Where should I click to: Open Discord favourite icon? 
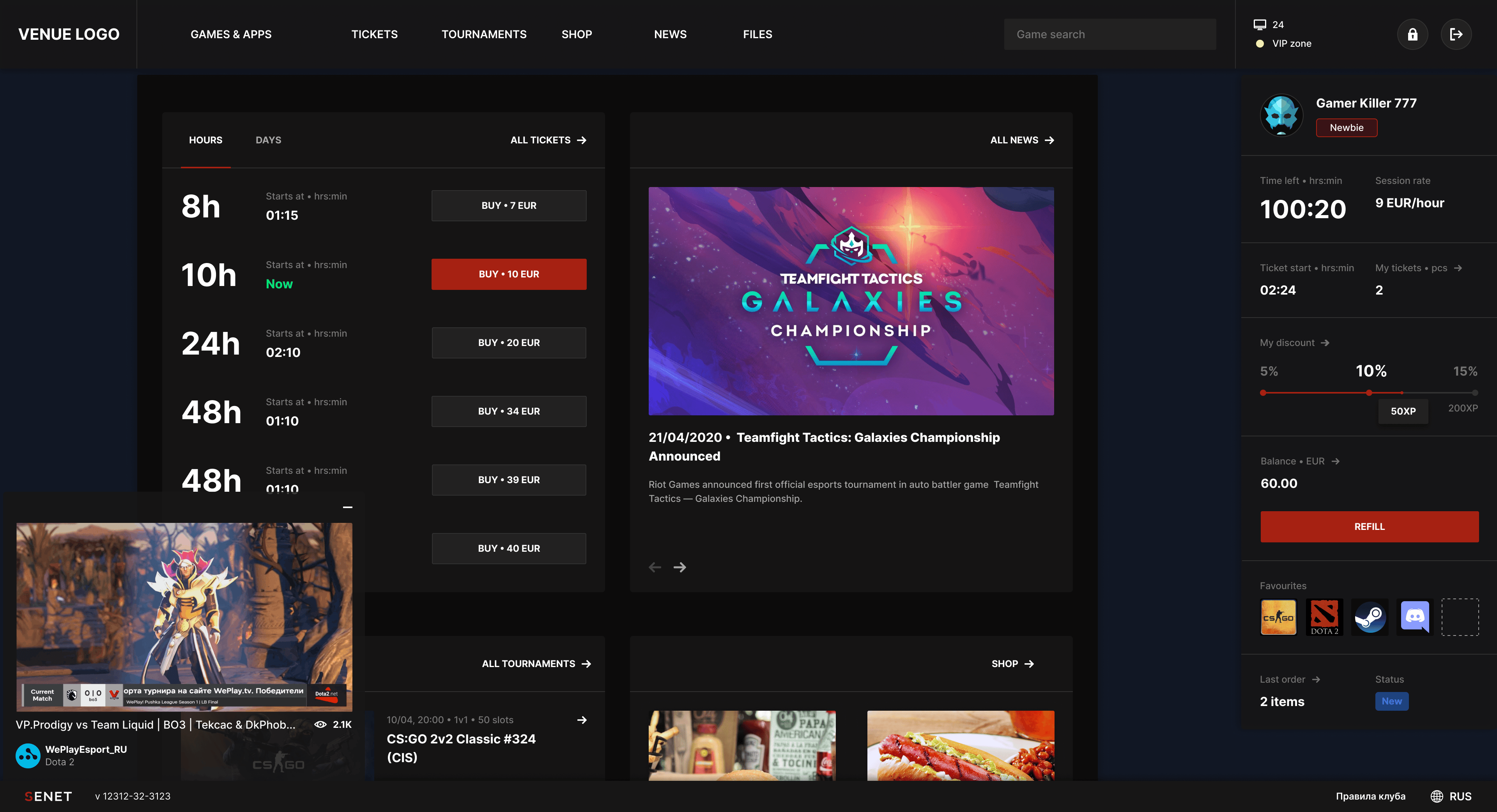point(1414,617)
